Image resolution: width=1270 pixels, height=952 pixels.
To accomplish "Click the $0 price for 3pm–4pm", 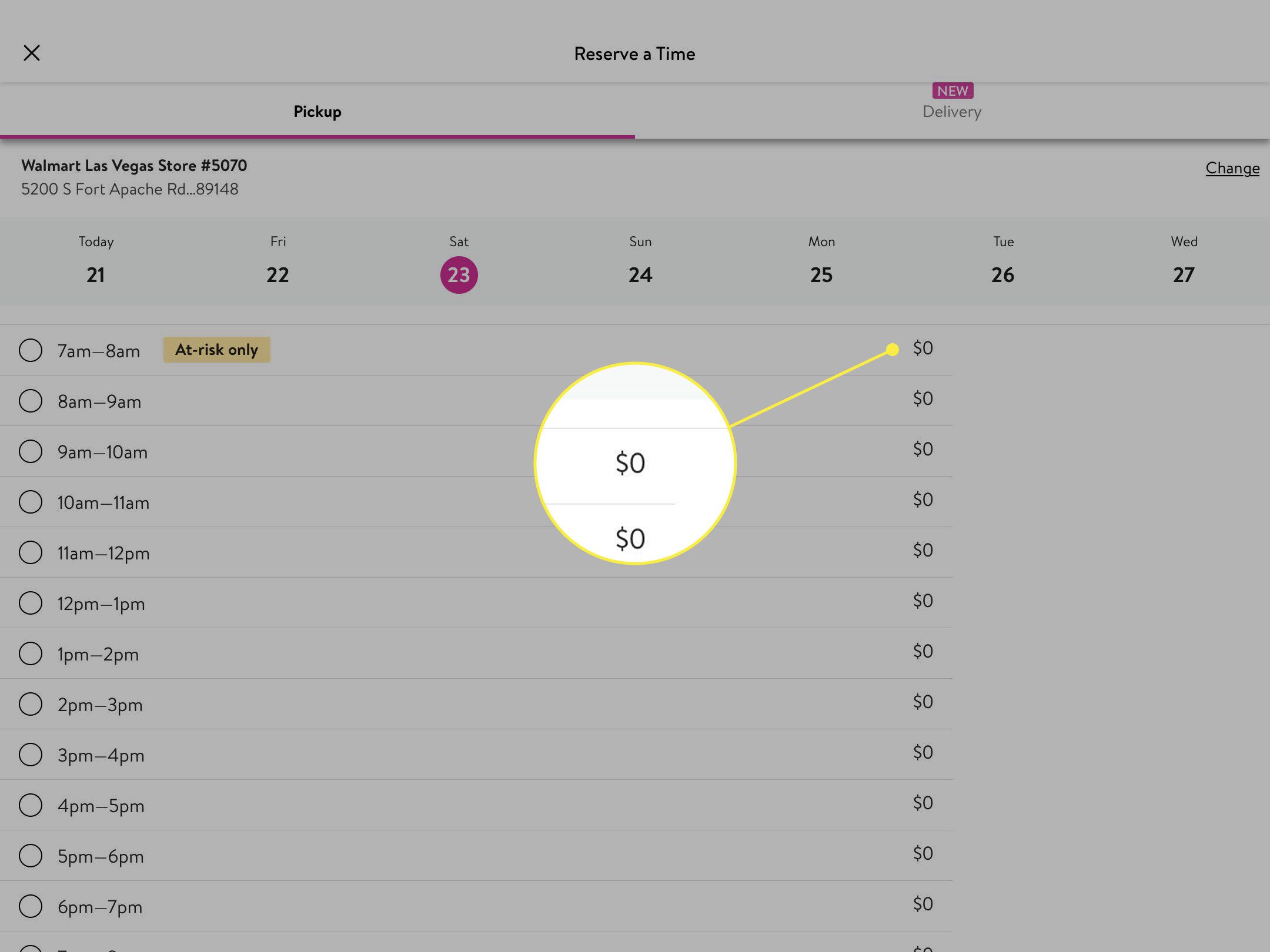I will 923,752.
